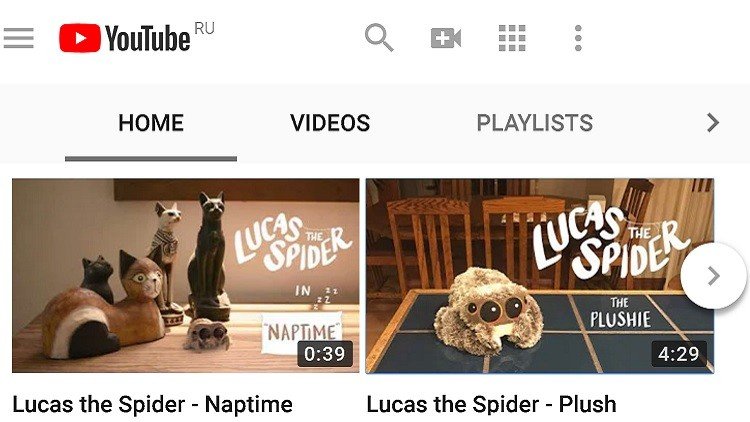The width and height of the screenshot is (750, 422).
Task: Open the Lucas the Spider - Plush title
Action: (491, 405)
